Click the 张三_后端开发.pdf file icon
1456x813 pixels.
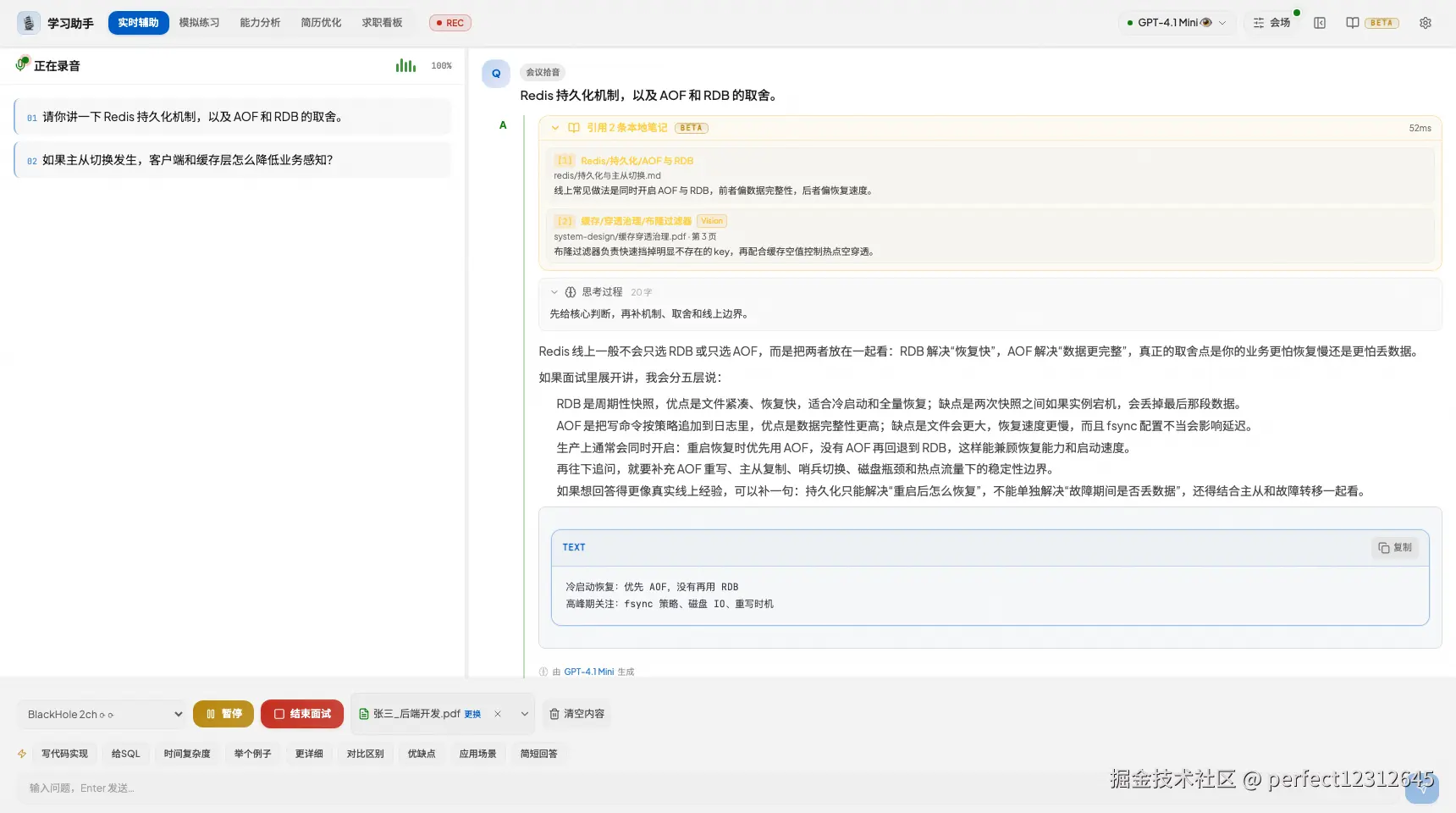(364, 714)
